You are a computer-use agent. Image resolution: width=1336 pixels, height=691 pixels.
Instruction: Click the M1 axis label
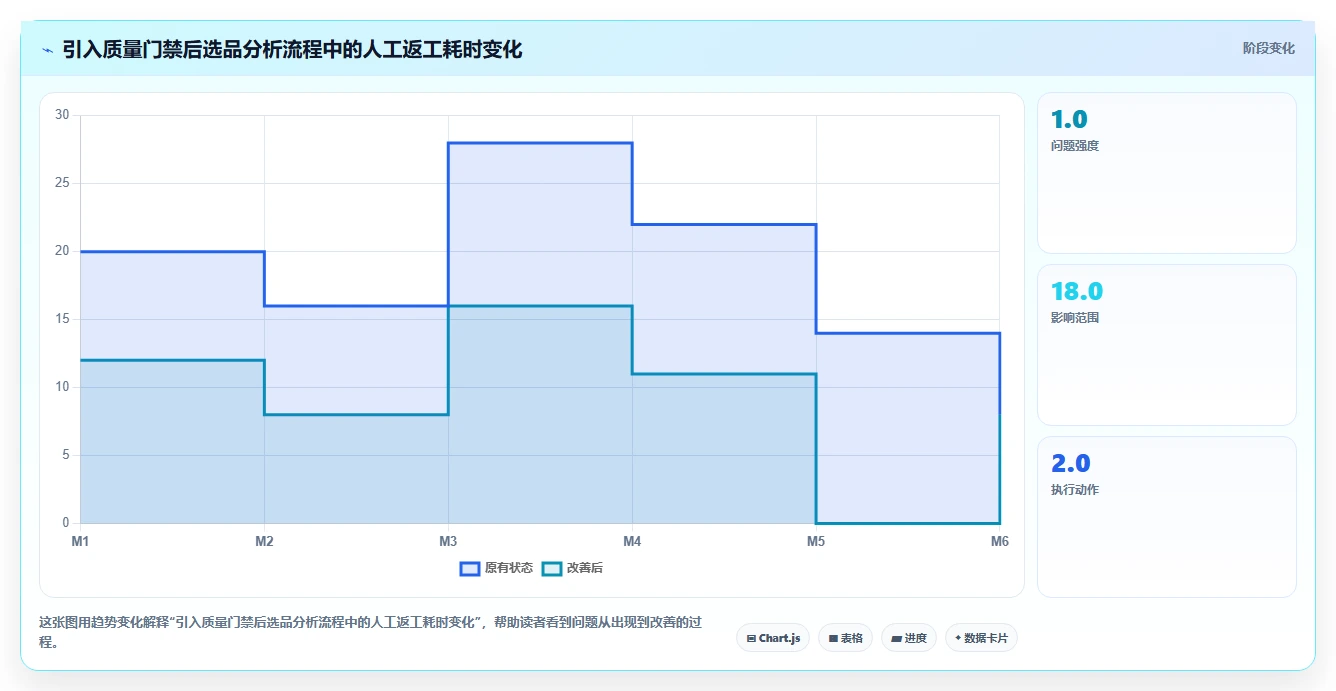point(80,541)
